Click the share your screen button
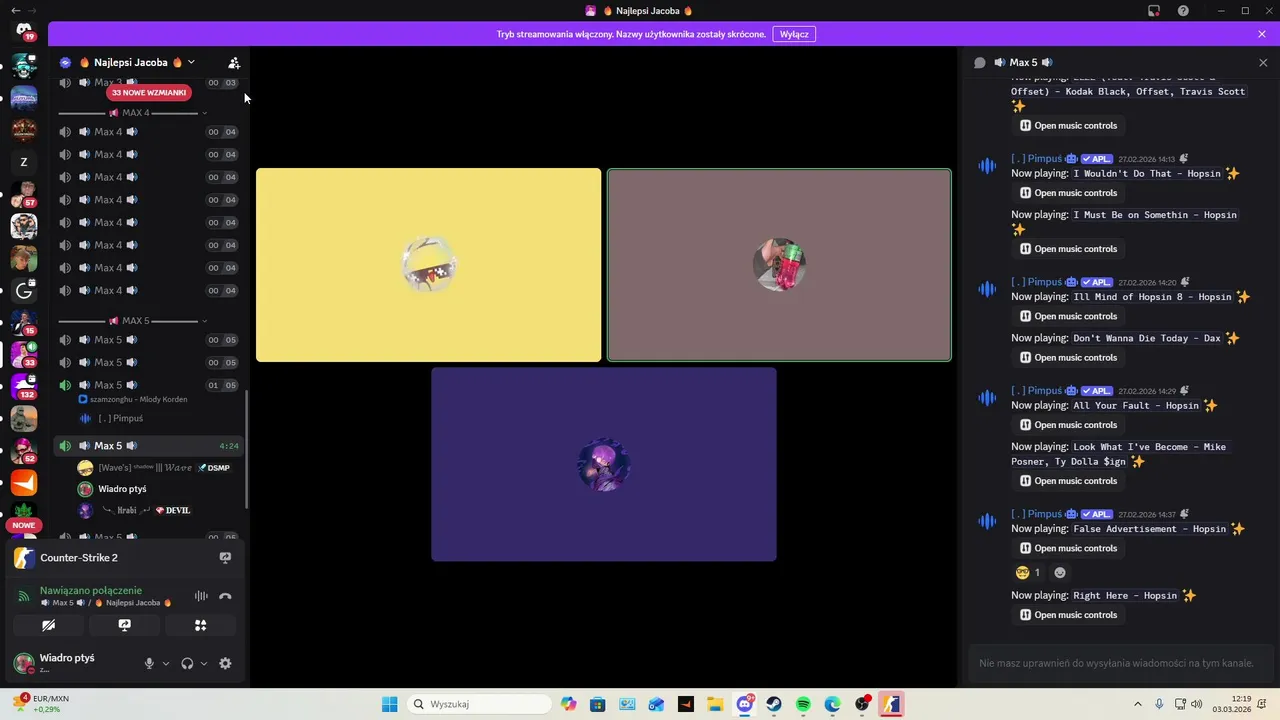The image size is (1280, 720). 124,625
